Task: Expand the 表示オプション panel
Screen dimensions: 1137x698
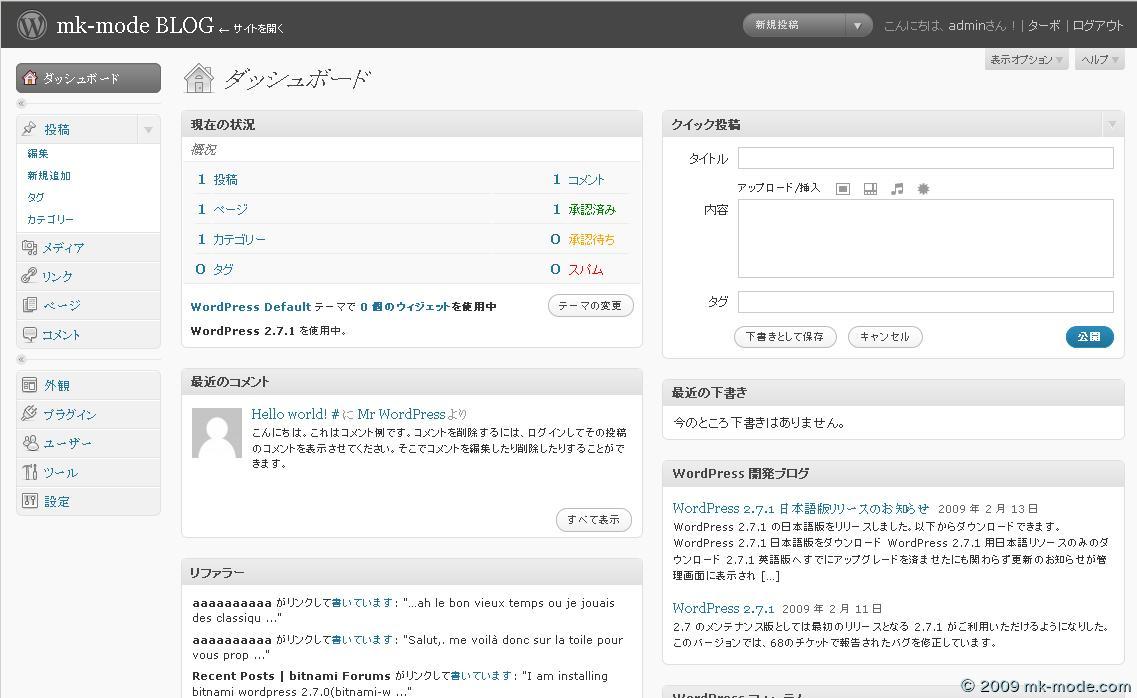Action: point(1026,60)
